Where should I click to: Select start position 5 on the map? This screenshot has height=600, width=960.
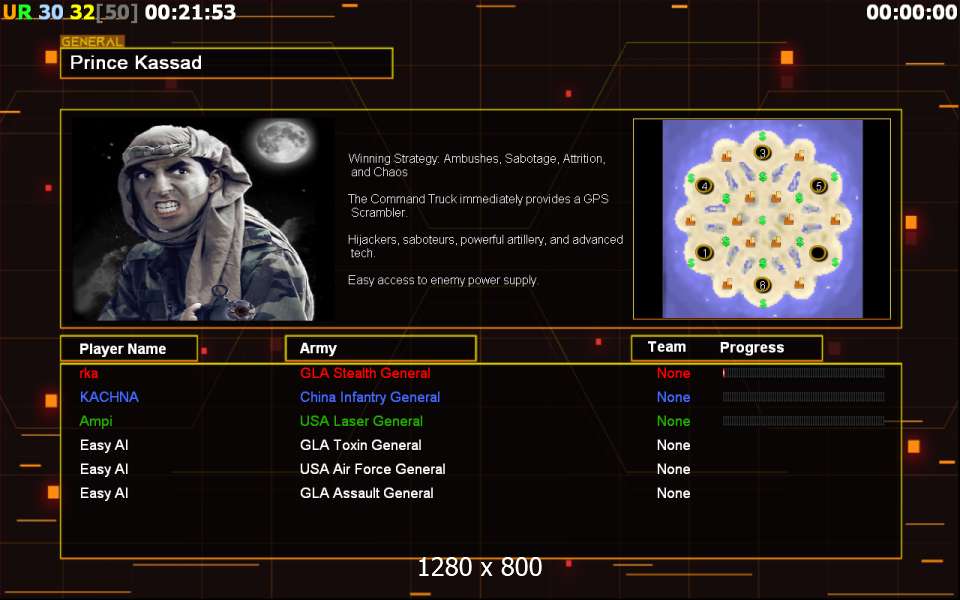[x=819, y=186]
